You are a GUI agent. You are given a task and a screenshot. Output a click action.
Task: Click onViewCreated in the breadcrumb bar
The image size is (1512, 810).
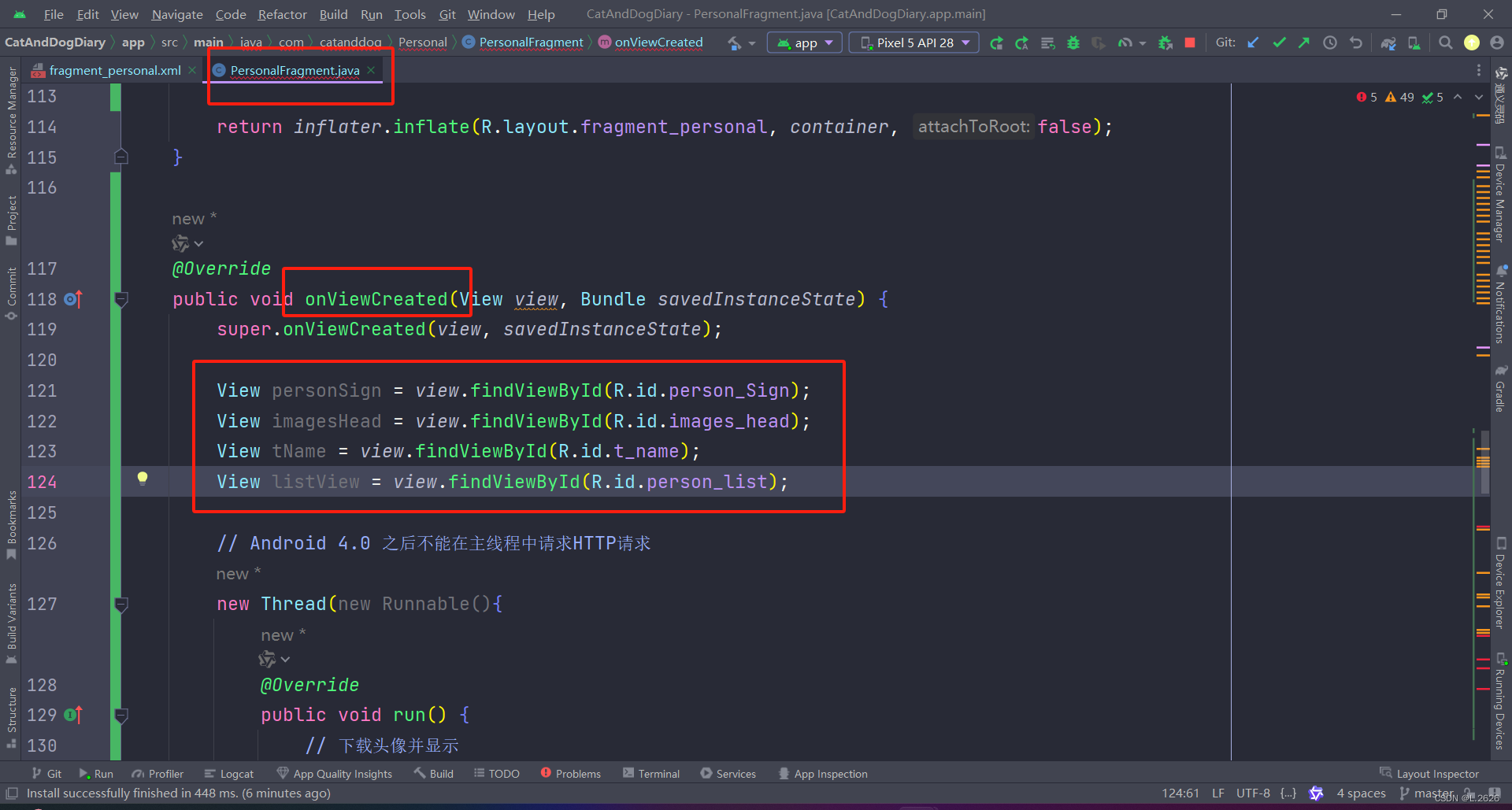tap(658, 42)
